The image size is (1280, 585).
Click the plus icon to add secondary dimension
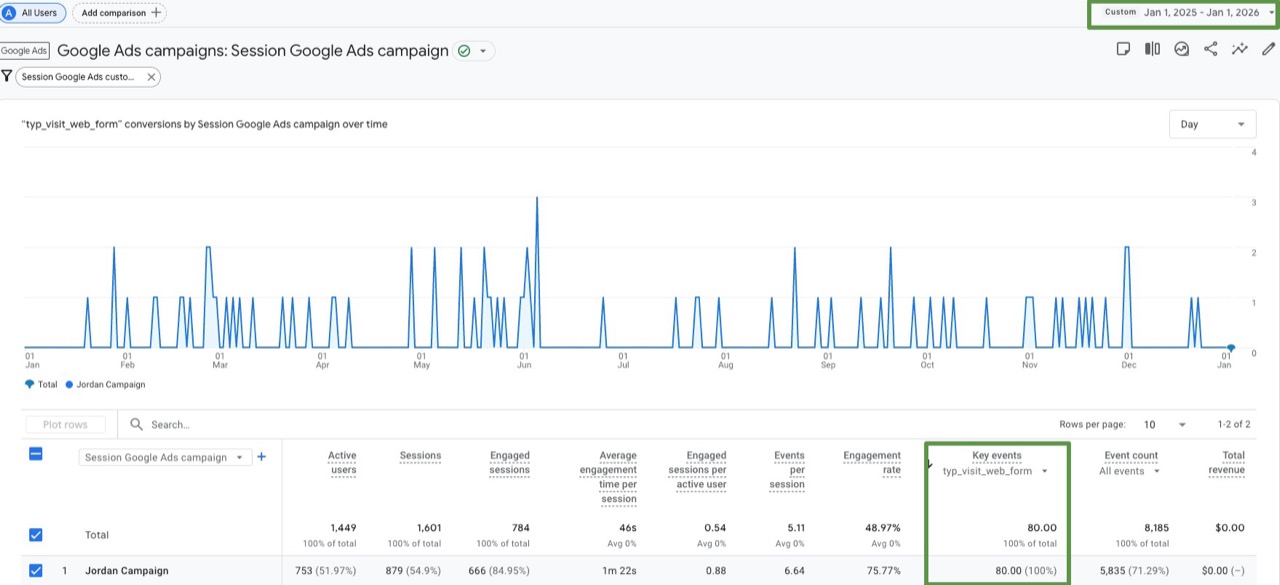(x=262, y=457)
